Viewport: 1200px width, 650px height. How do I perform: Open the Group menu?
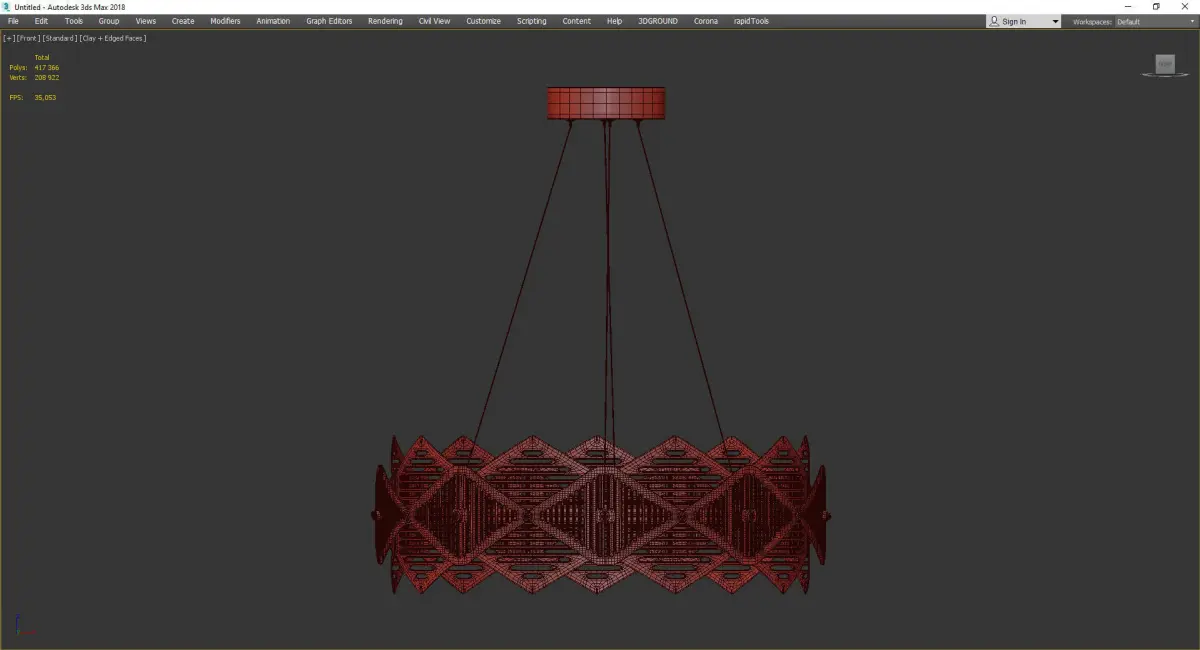point(109,21)
